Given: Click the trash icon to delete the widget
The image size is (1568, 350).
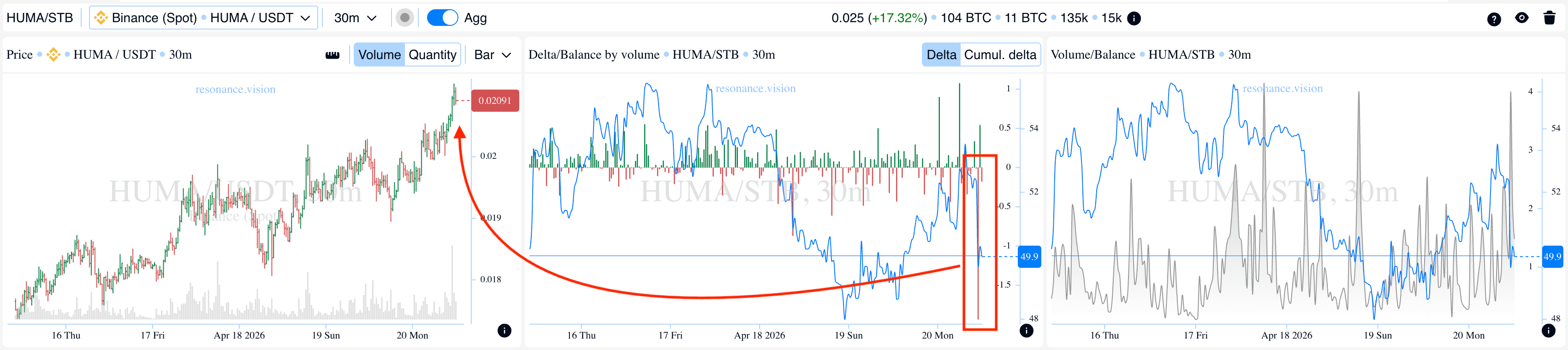Looking at the screenshot, I should 1549,18.
